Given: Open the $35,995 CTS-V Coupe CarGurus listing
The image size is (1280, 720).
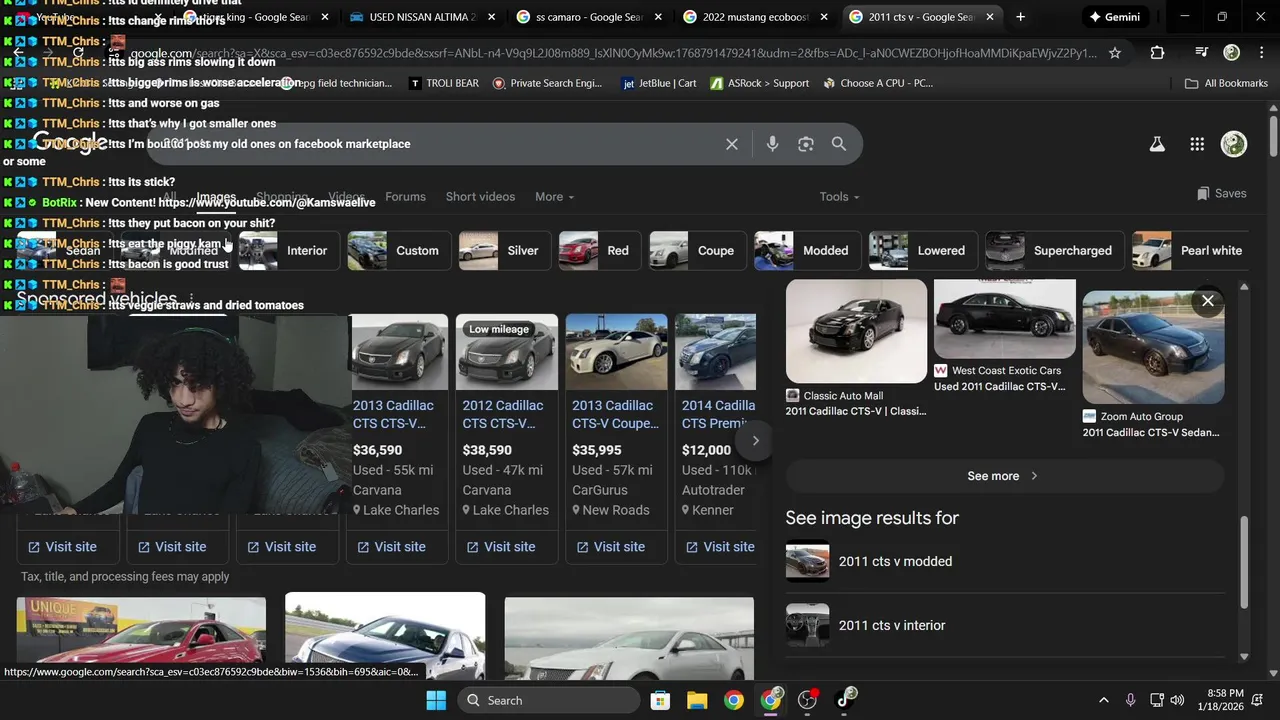Looking at the screenshot, I should (616, 415).
